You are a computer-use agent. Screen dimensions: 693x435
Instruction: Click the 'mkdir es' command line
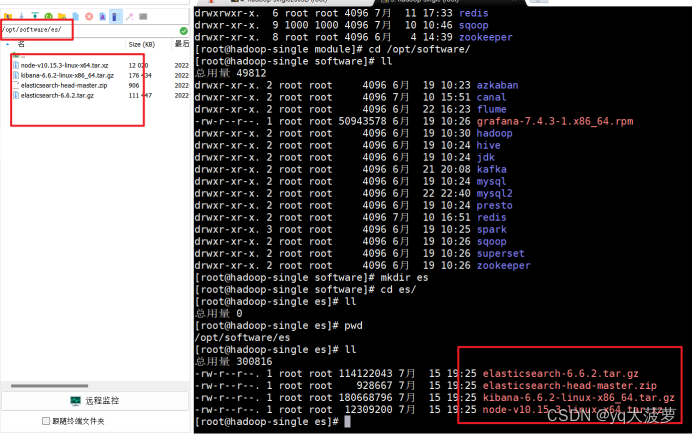[x=312, y=278]
